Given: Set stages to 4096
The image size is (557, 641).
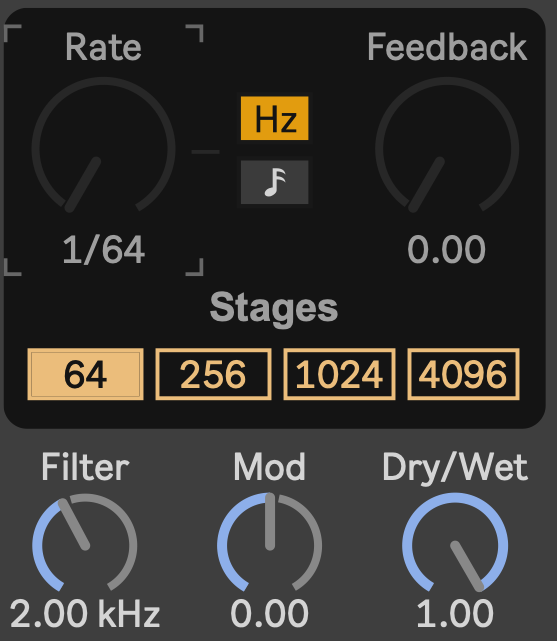Looking at the screenshot, I should point(463,374).
